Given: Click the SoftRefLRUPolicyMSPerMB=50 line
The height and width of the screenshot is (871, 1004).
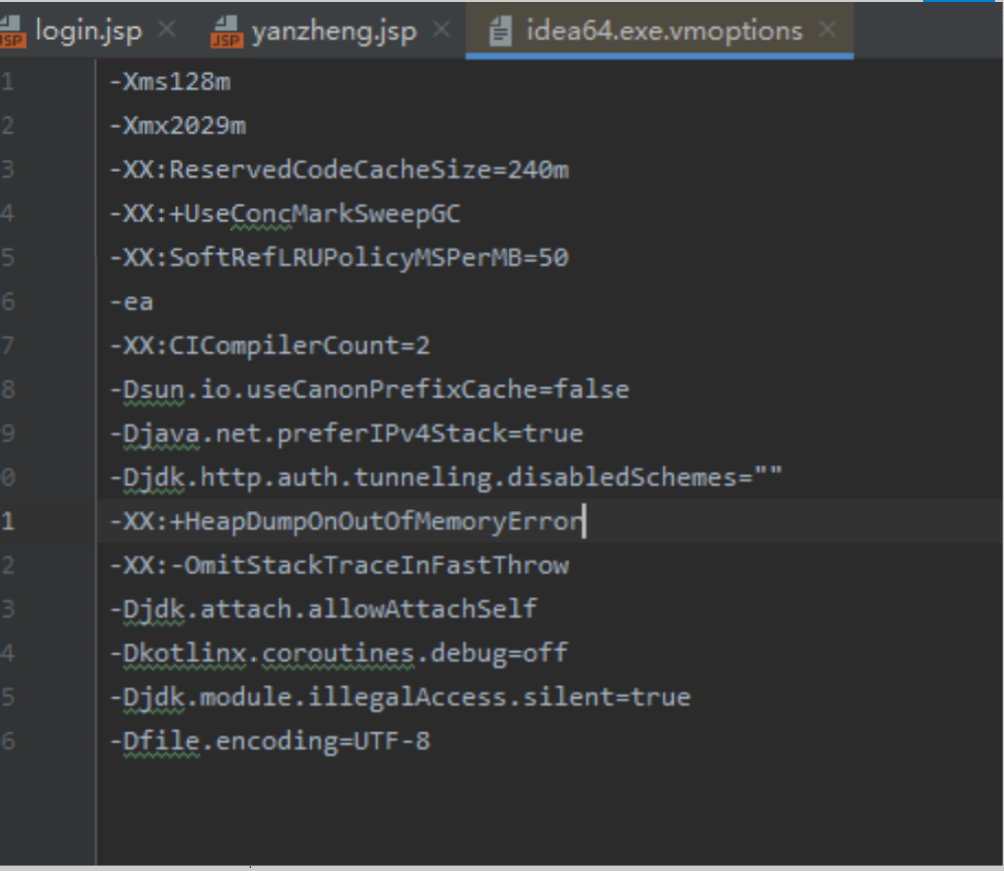Looking at the screenshot, I should [x=339, y=257].
